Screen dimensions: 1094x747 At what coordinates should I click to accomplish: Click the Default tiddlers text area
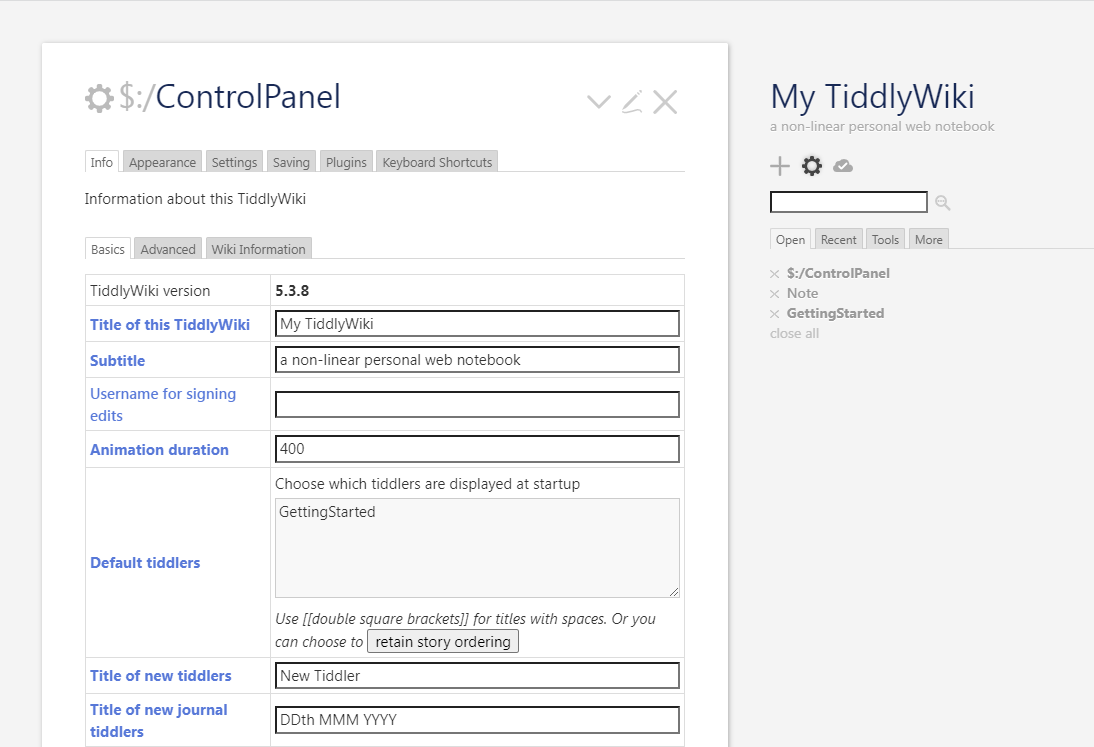477,548
